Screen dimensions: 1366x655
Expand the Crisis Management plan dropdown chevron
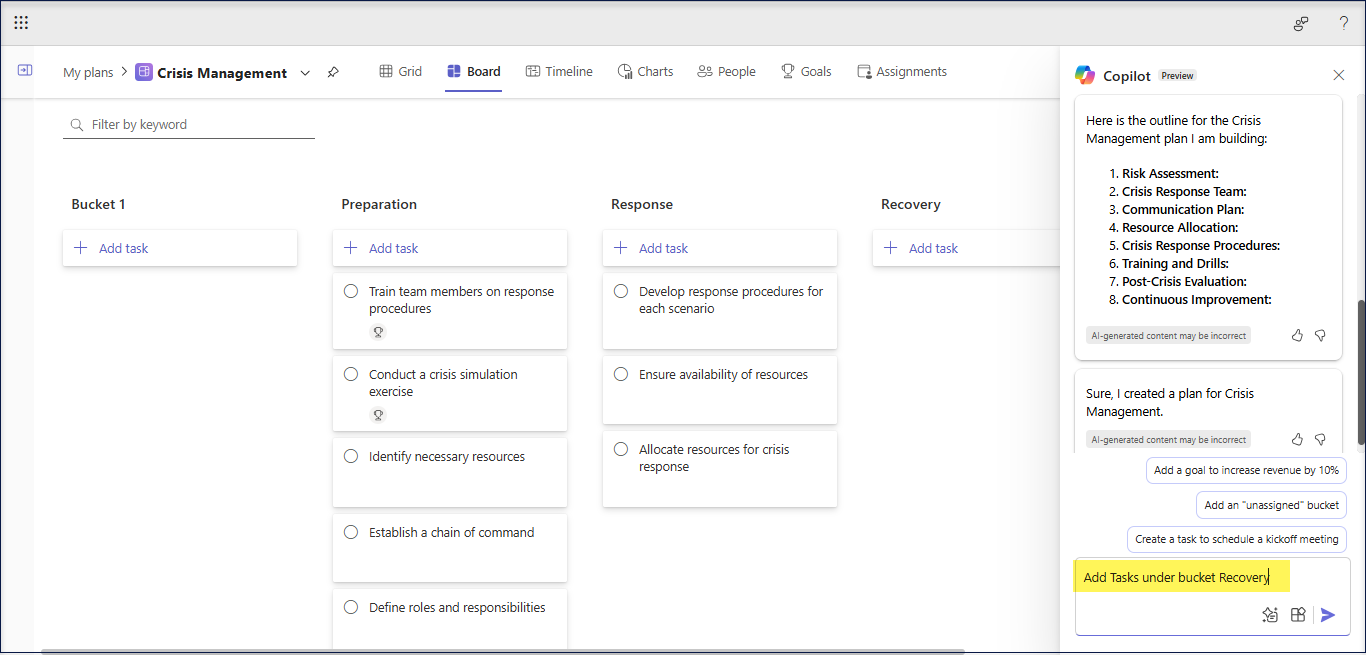(305, 72)
